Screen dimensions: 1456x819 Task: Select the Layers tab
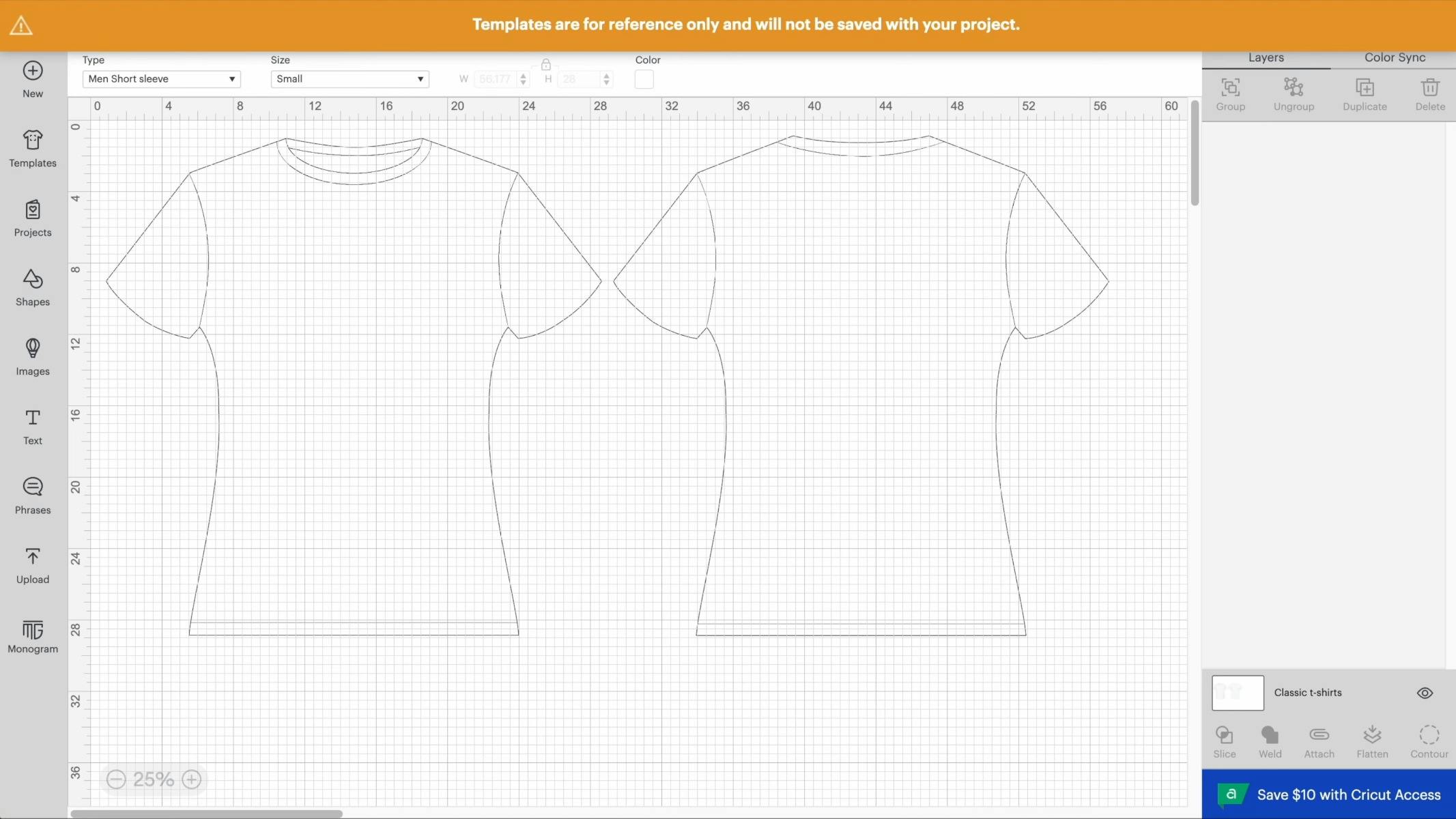coord(1265,57)
